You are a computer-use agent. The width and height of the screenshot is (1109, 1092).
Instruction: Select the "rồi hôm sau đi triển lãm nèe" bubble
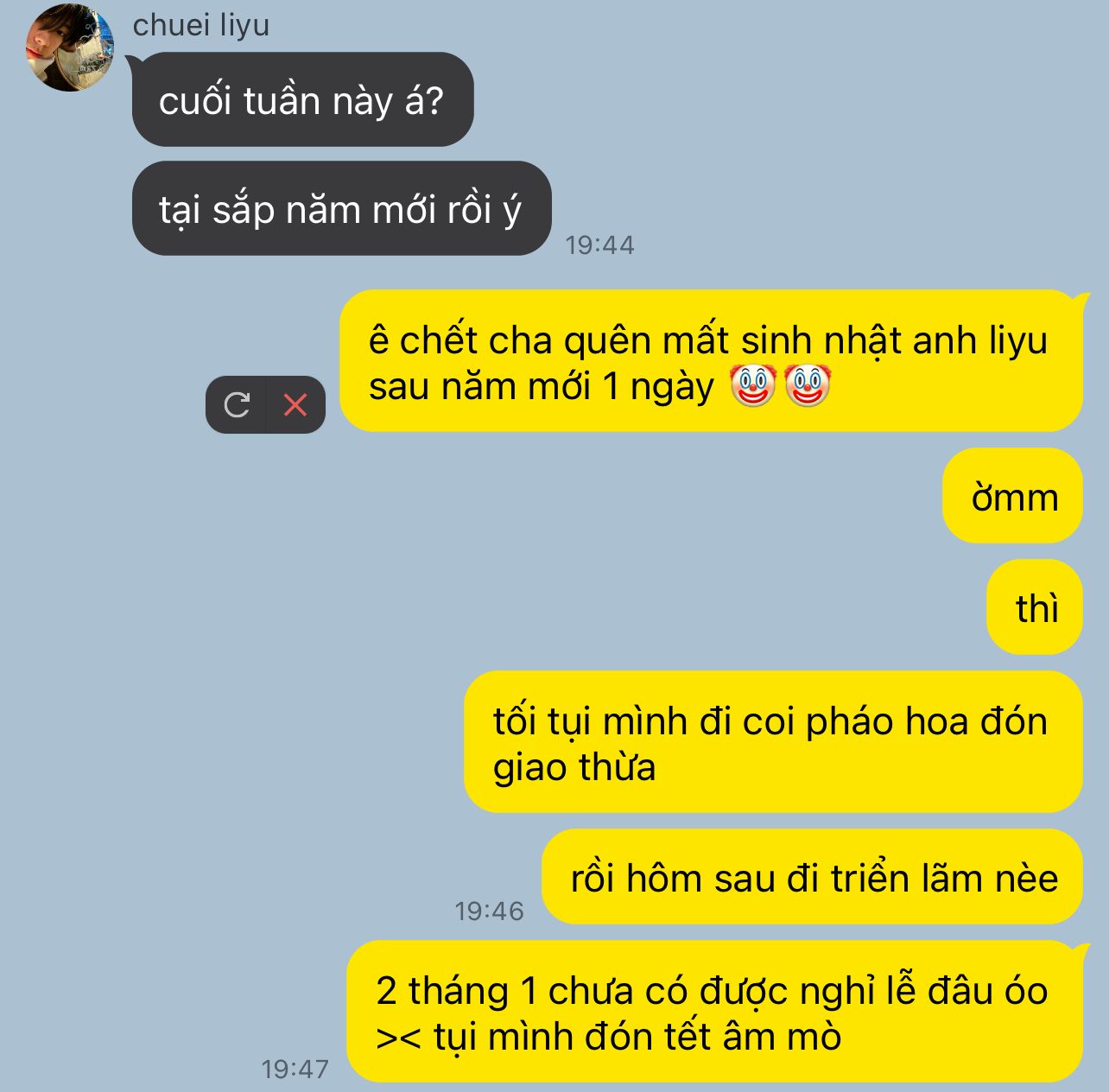click(x=812, y=877)
